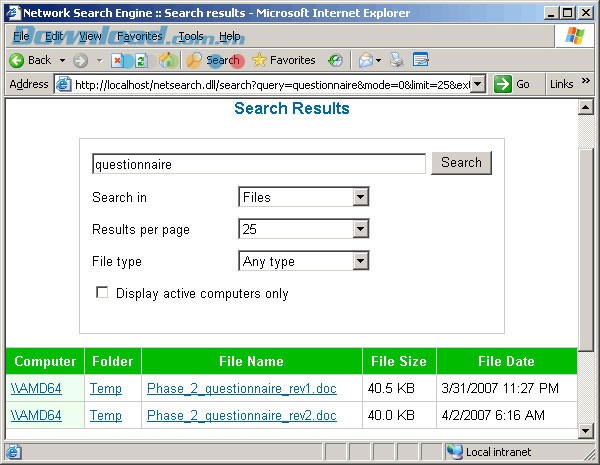
Task: Click the Local intranet zone icon
Action: 455,452
